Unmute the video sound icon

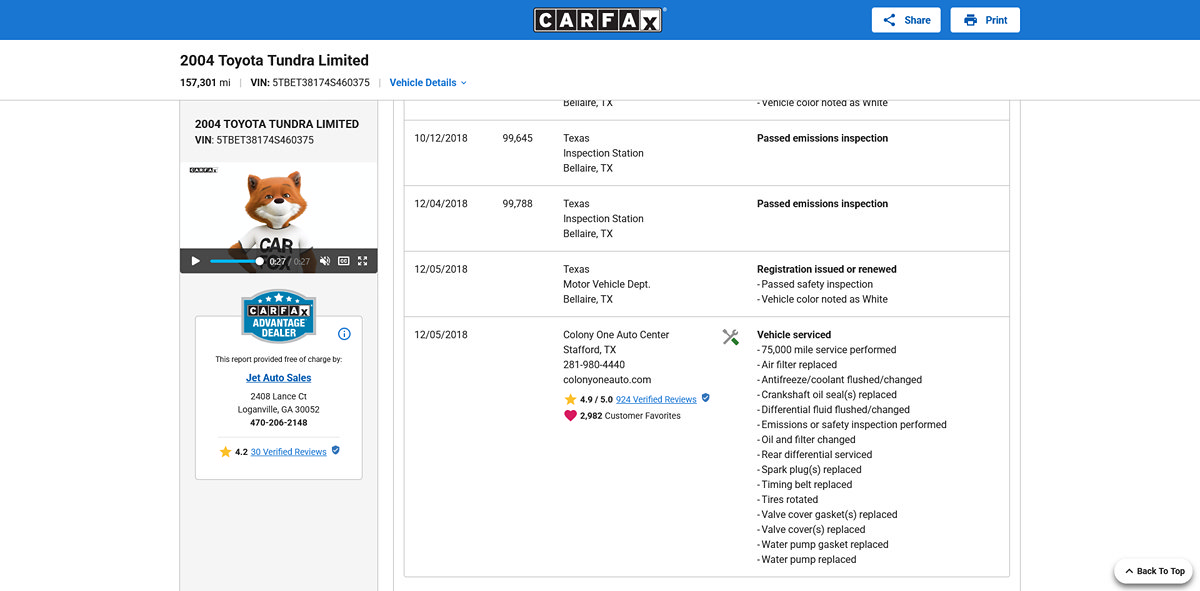pyautogui.click(x=325, y=261)
